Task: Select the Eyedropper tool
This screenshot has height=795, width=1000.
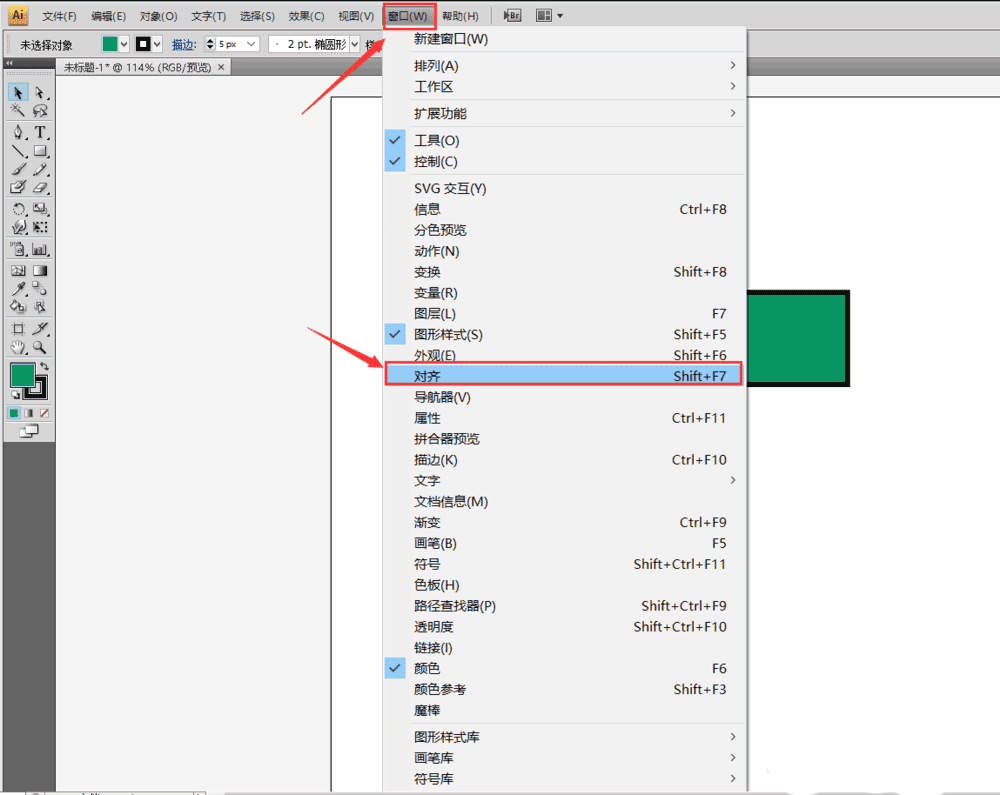Action: point(18,289)
